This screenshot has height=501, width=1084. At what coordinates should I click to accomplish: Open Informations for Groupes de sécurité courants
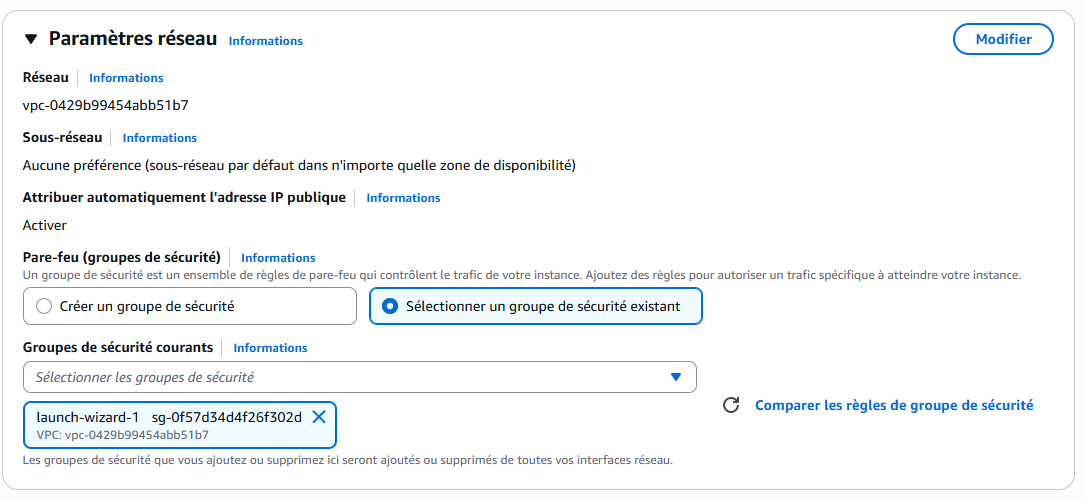270,348
